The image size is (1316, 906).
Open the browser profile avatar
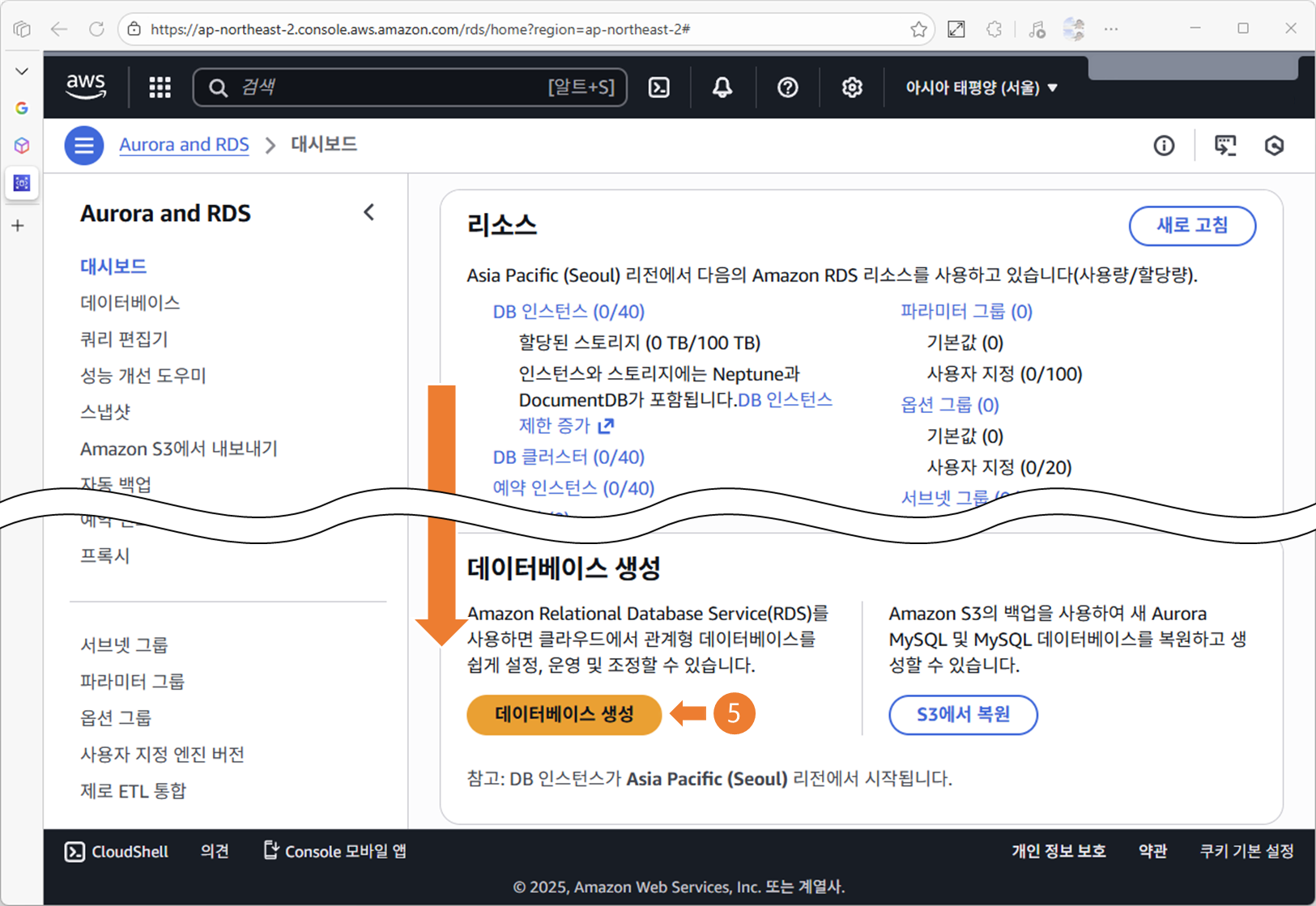[x=1074, y=29]
